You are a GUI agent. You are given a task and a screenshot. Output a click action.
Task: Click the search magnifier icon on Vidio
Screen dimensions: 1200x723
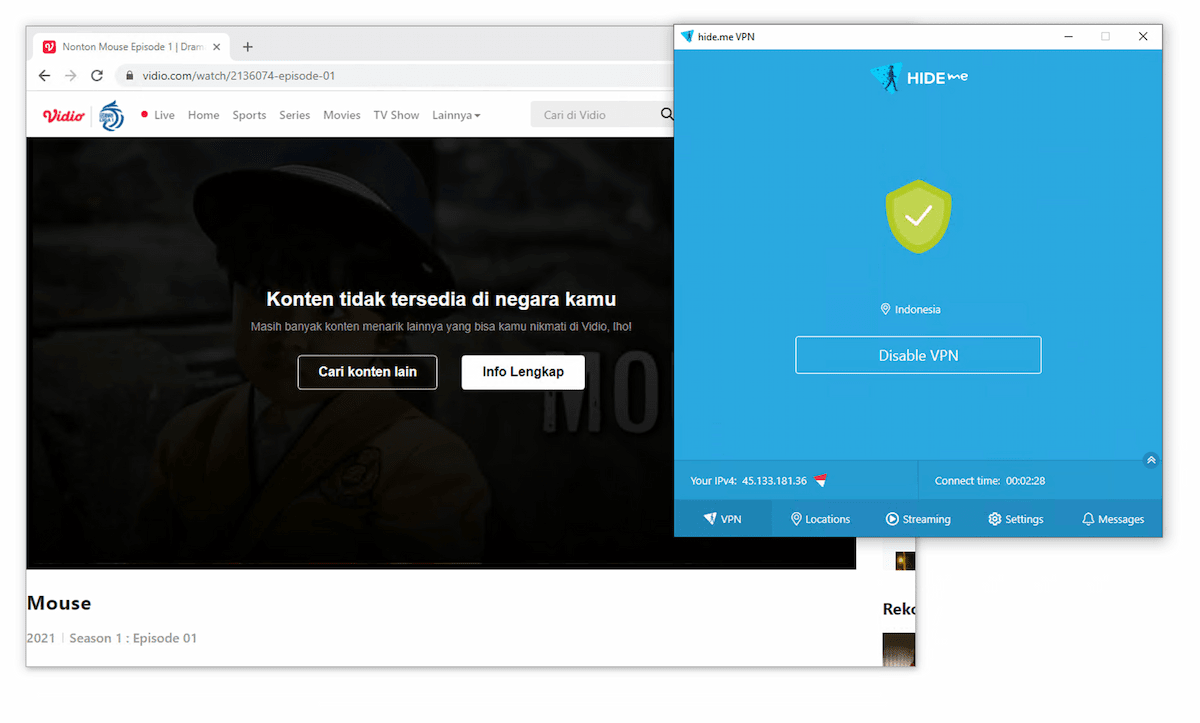click(667, 114)
